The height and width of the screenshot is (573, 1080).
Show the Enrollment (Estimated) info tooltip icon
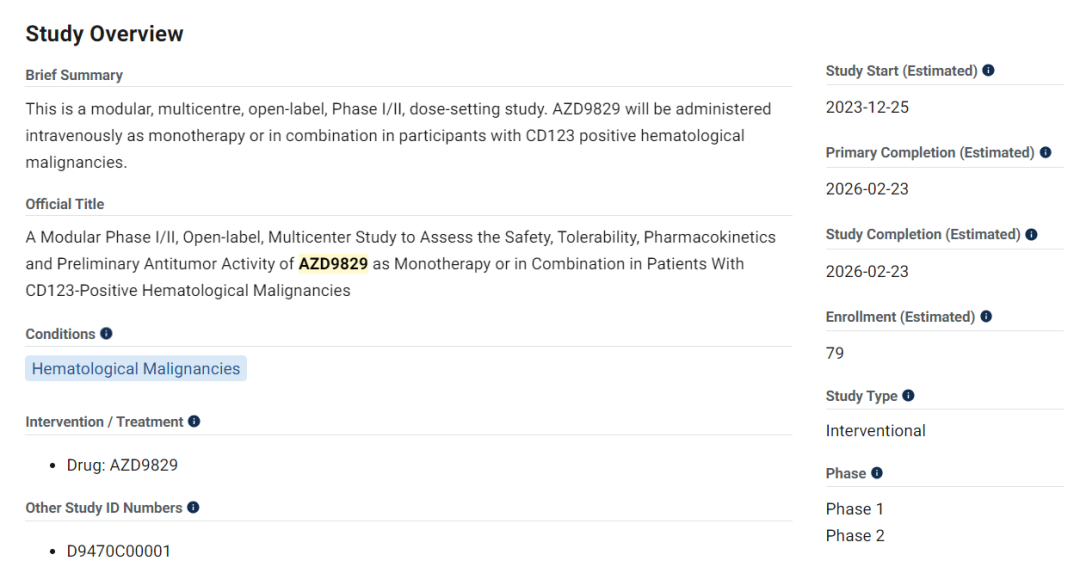[986, 317]
